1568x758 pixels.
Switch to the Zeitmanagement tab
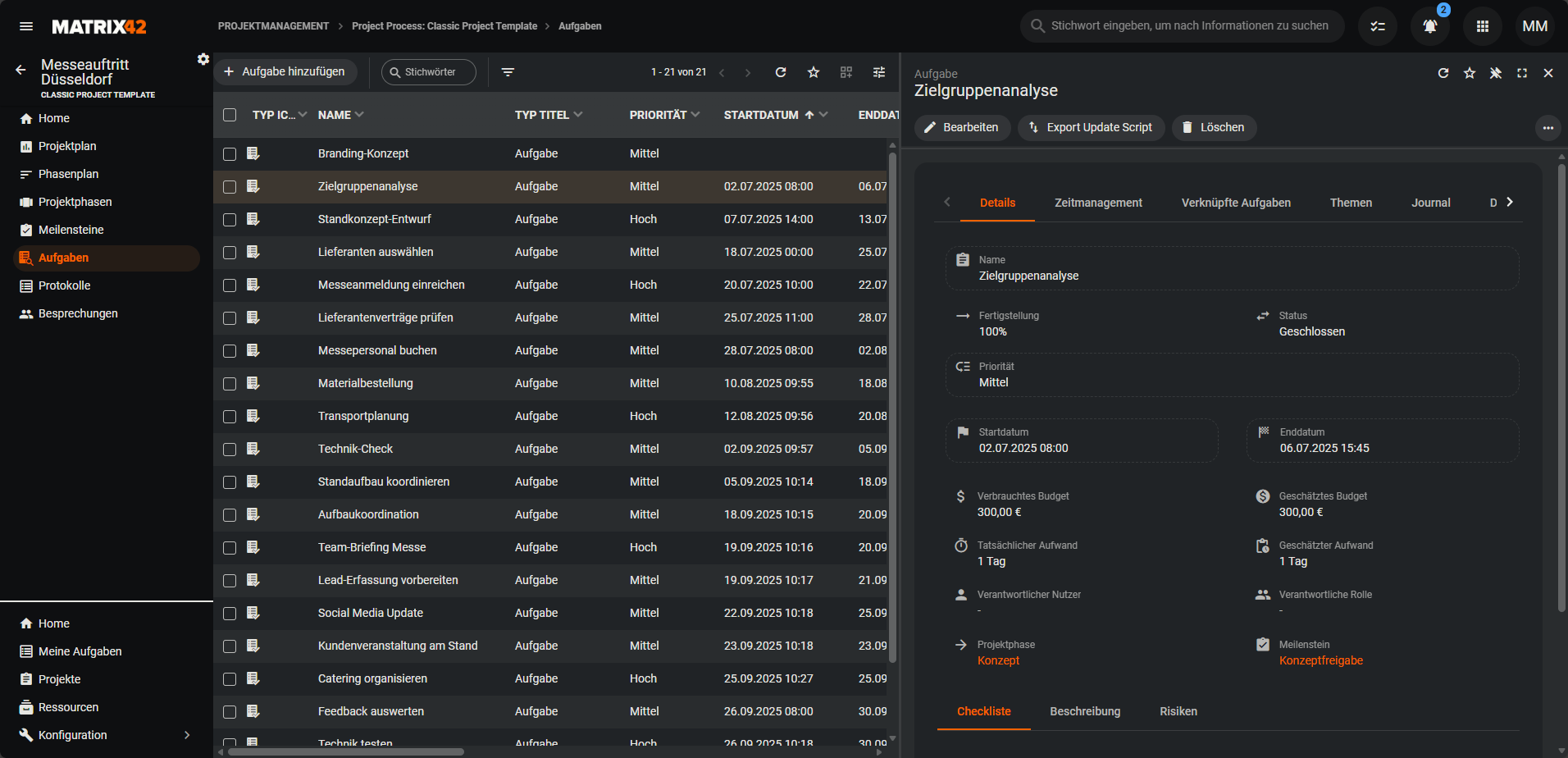point(1098,203)
